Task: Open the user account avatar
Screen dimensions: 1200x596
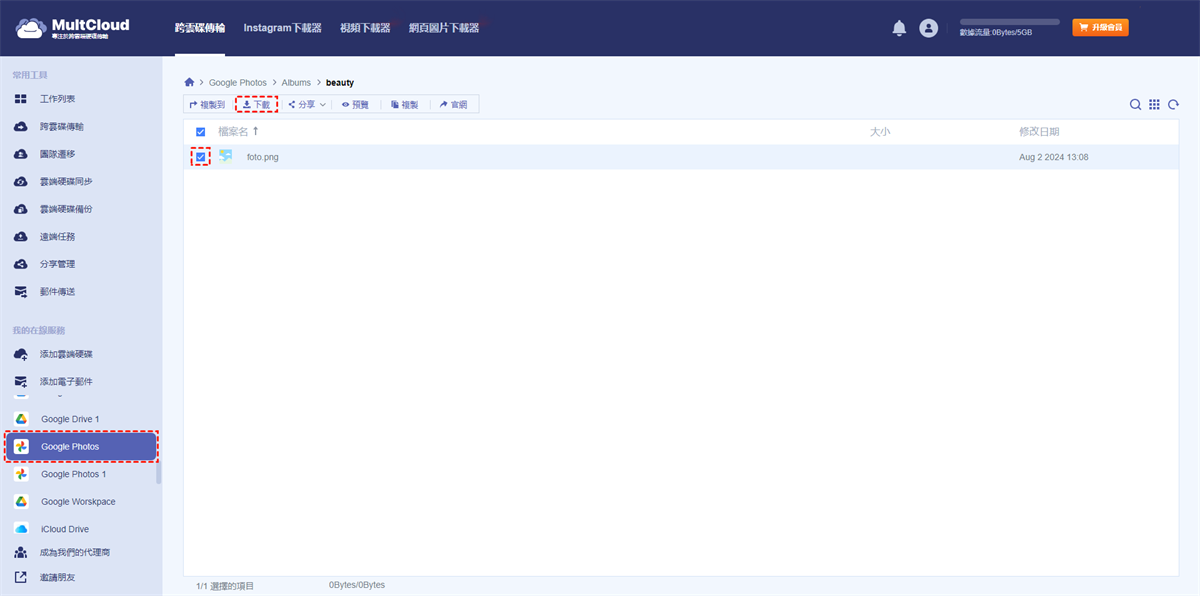Action: tap(929, 28)
